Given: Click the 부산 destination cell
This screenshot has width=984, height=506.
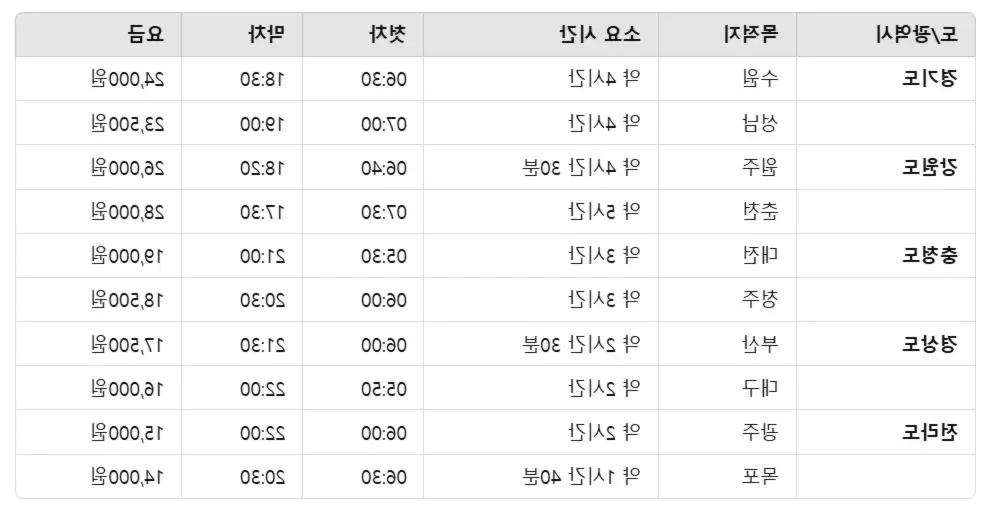Looking at the screenshot, I should coord(727,344).
